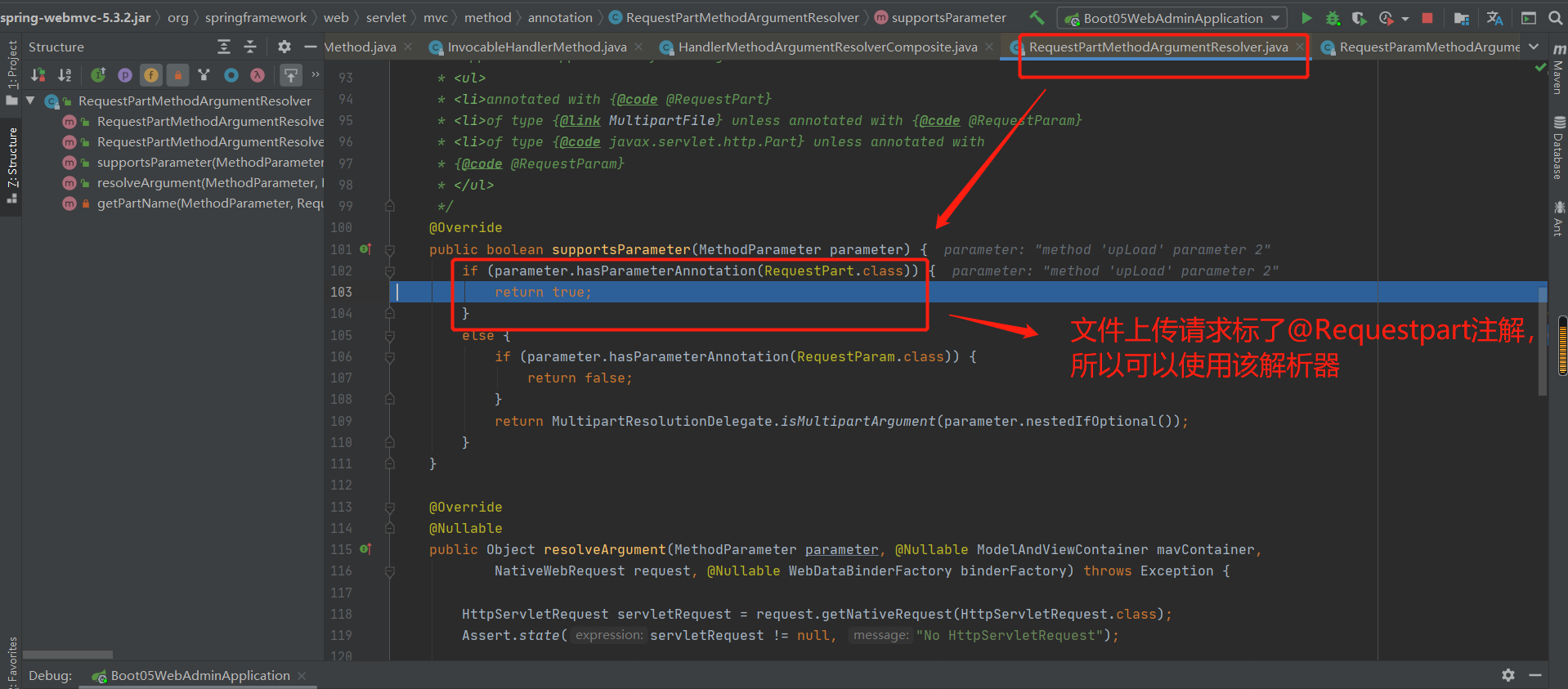Screen dimensions: 1568x689
Task: Open Structure panel settings gear
Action: 284,47
